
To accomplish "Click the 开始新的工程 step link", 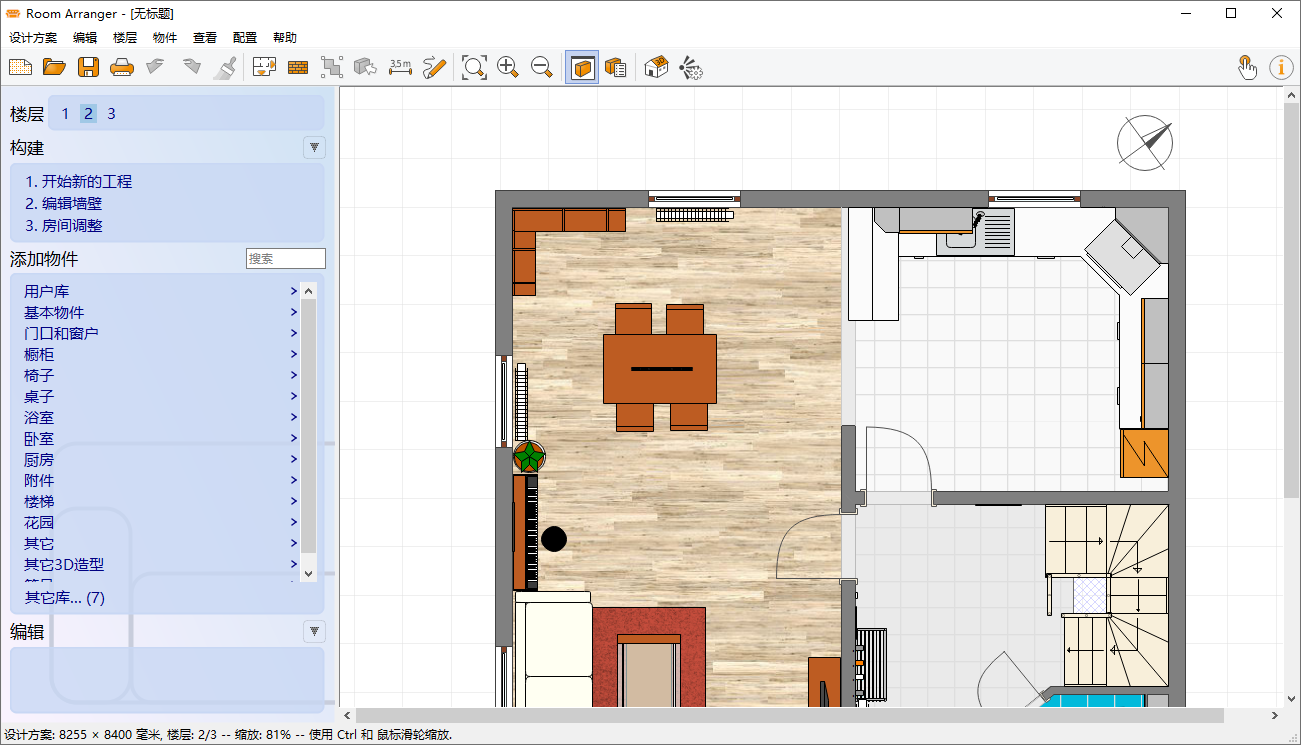I will coord(80,181).
